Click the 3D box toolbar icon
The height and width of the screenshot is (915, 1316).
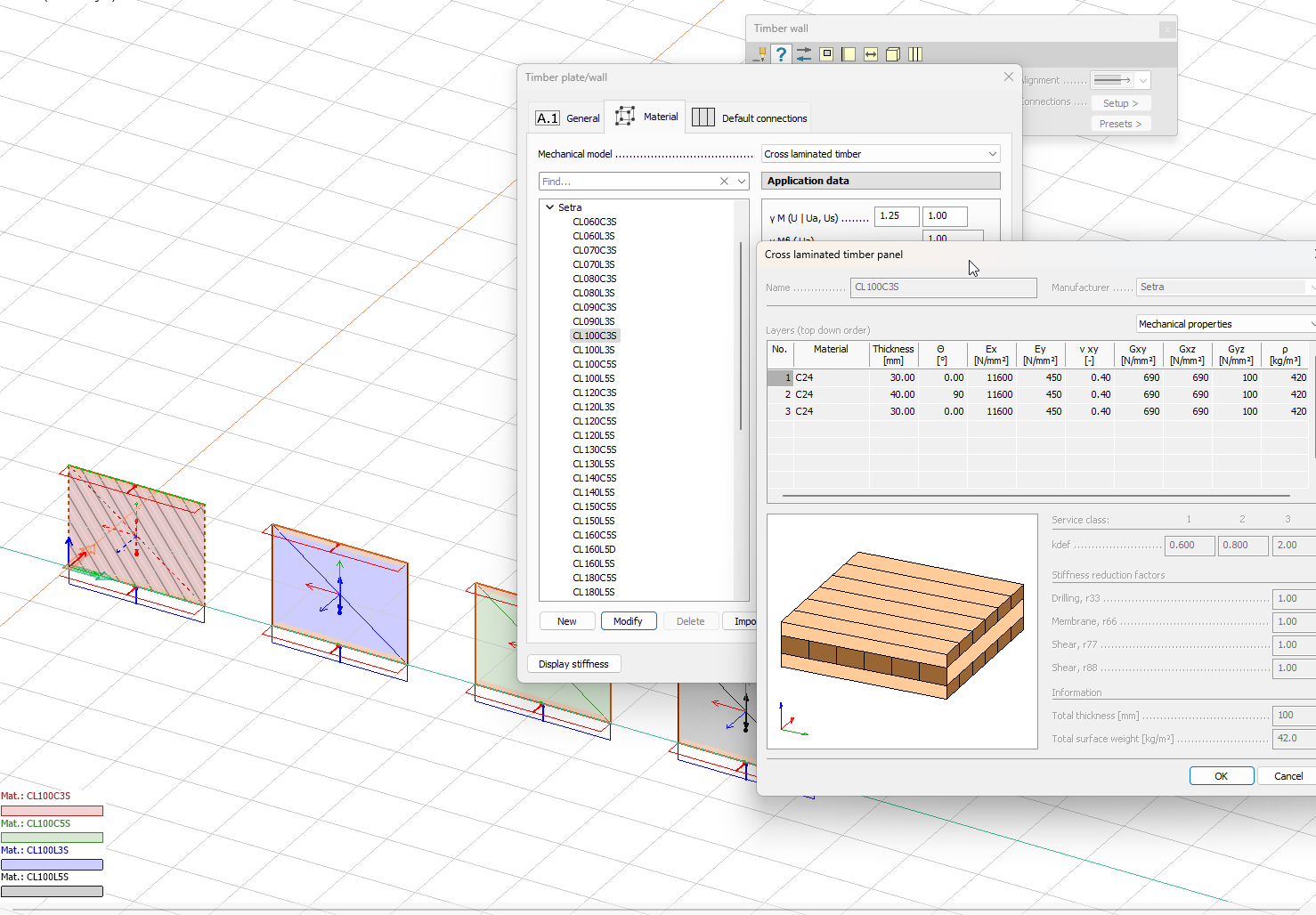893,54
